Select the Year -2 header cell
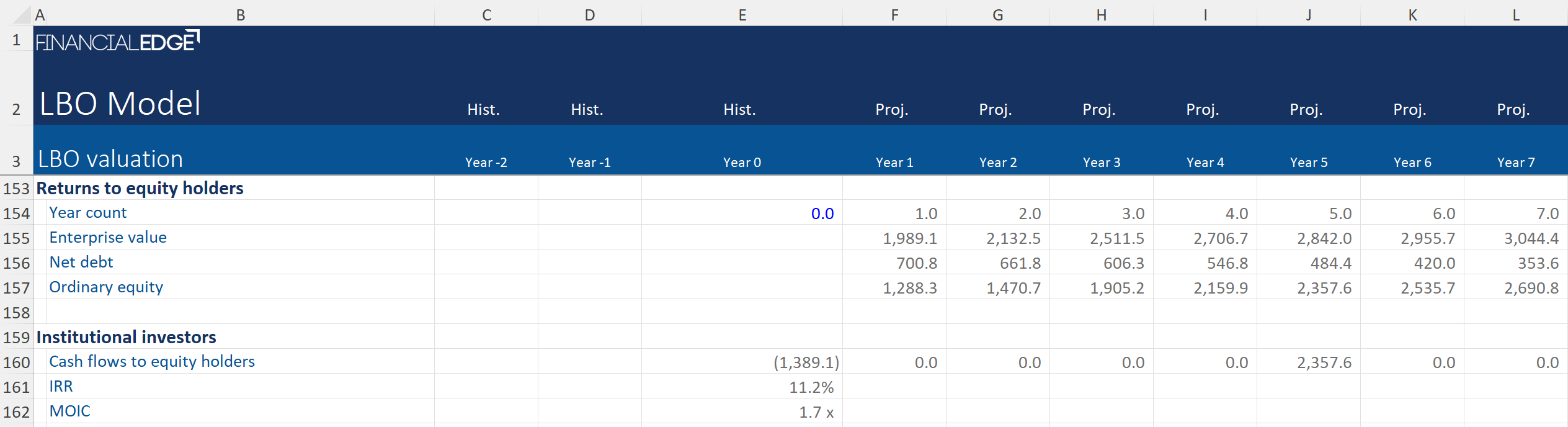1568x427 pixels. pyautogui.click(x=486, y=163)
